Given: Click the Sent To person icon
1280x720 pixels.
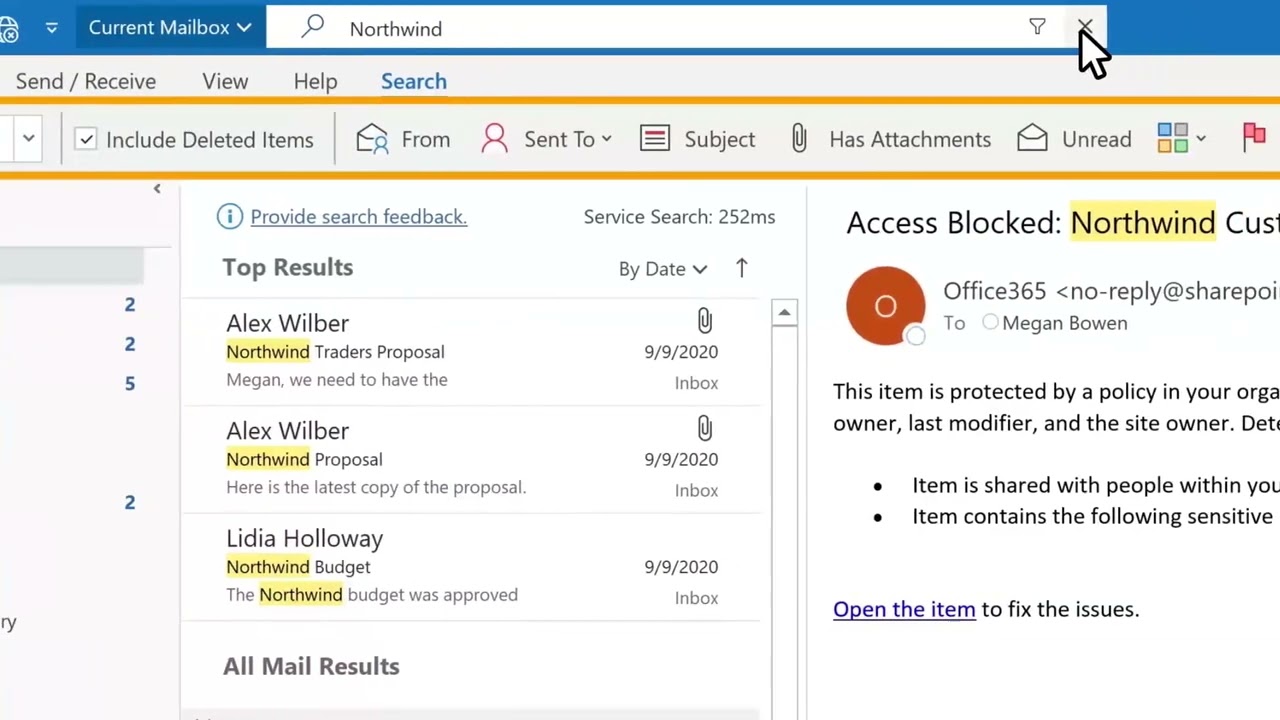Looking at the screenshot, I should 494,139.
